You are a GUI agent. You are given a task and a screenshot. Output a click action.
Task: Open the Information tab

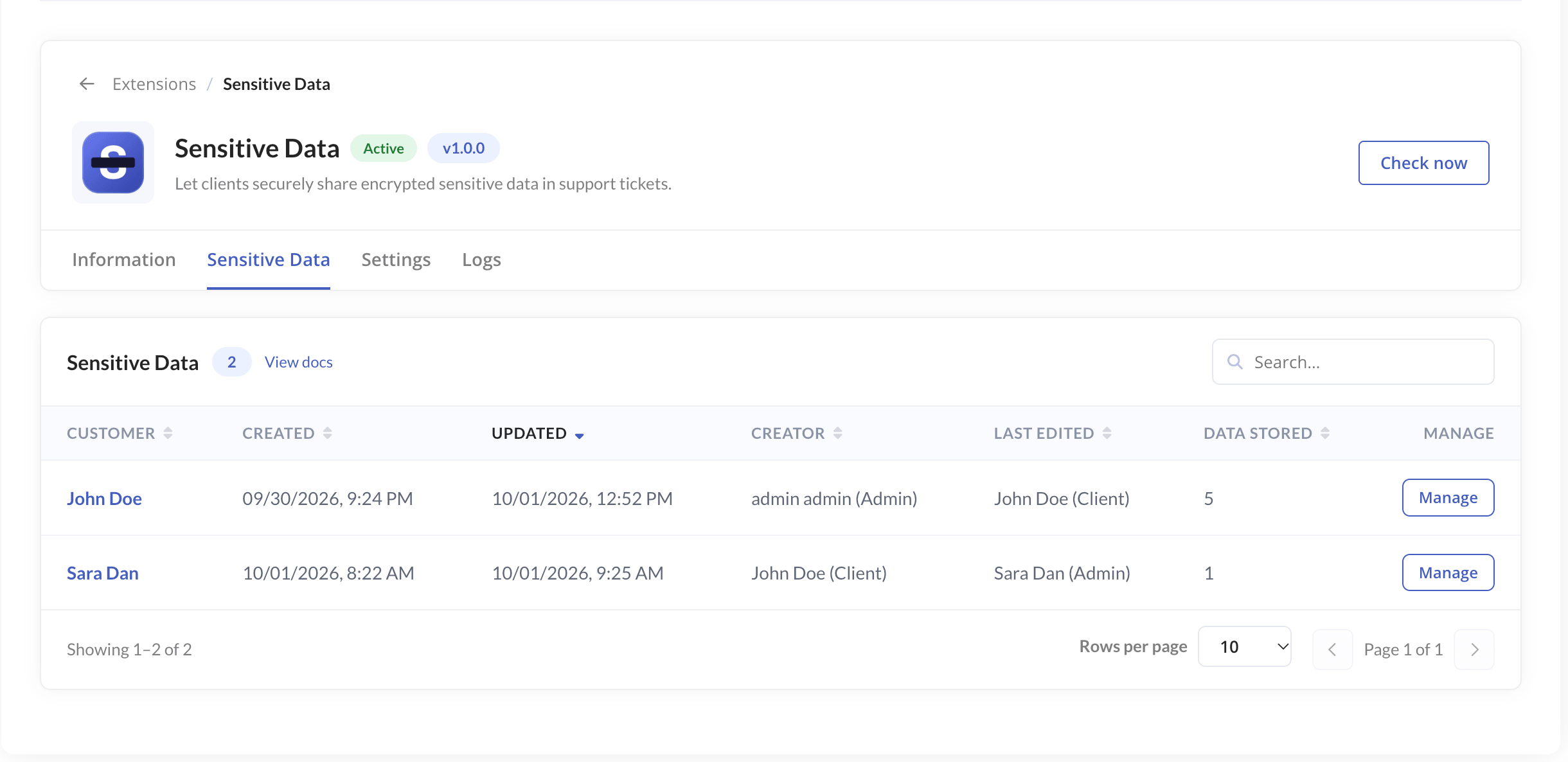pyautogui.click(x=124, y=260)
